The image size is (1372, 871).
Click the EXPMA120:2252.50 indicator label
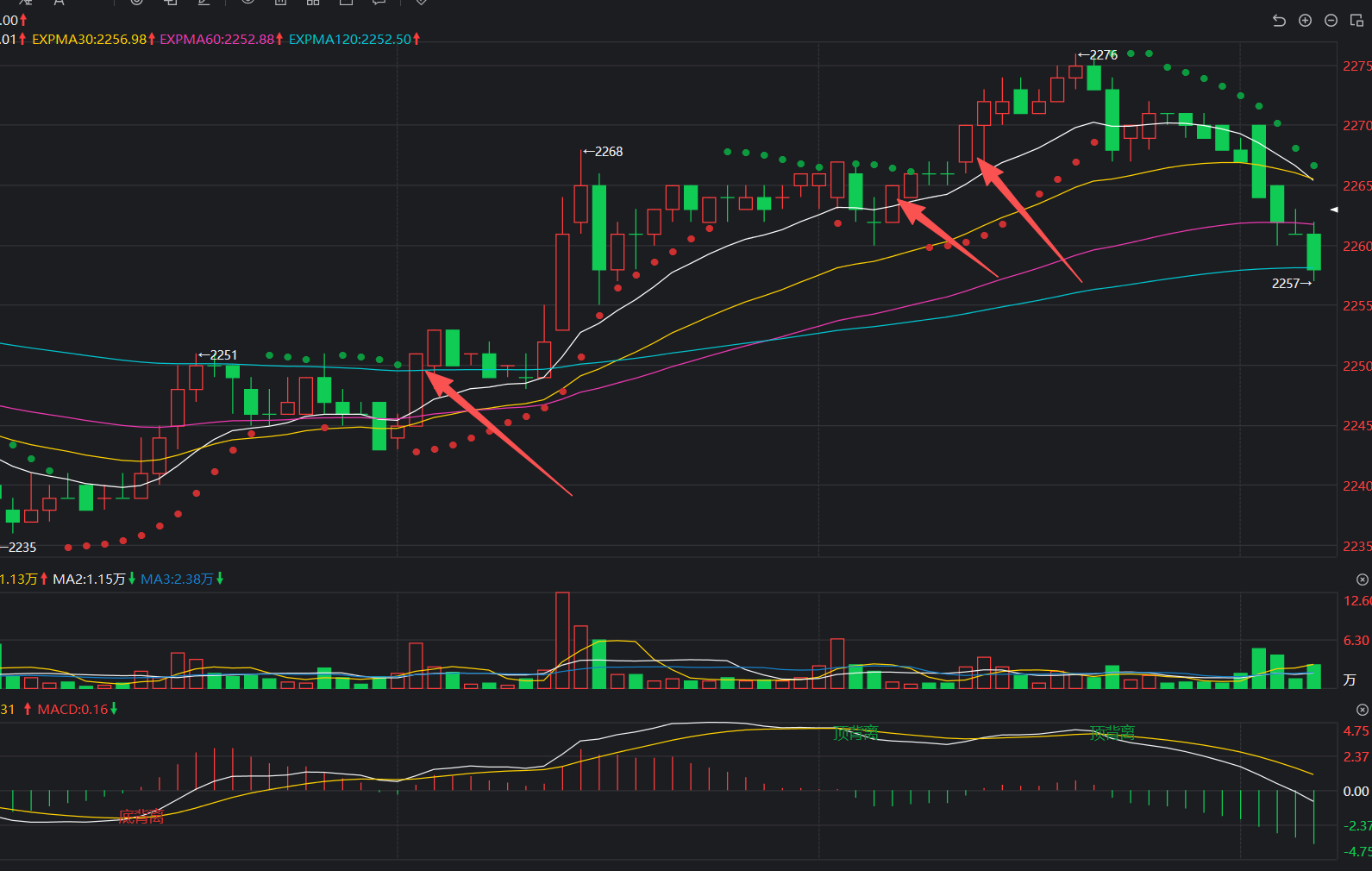tap(350, 39)
